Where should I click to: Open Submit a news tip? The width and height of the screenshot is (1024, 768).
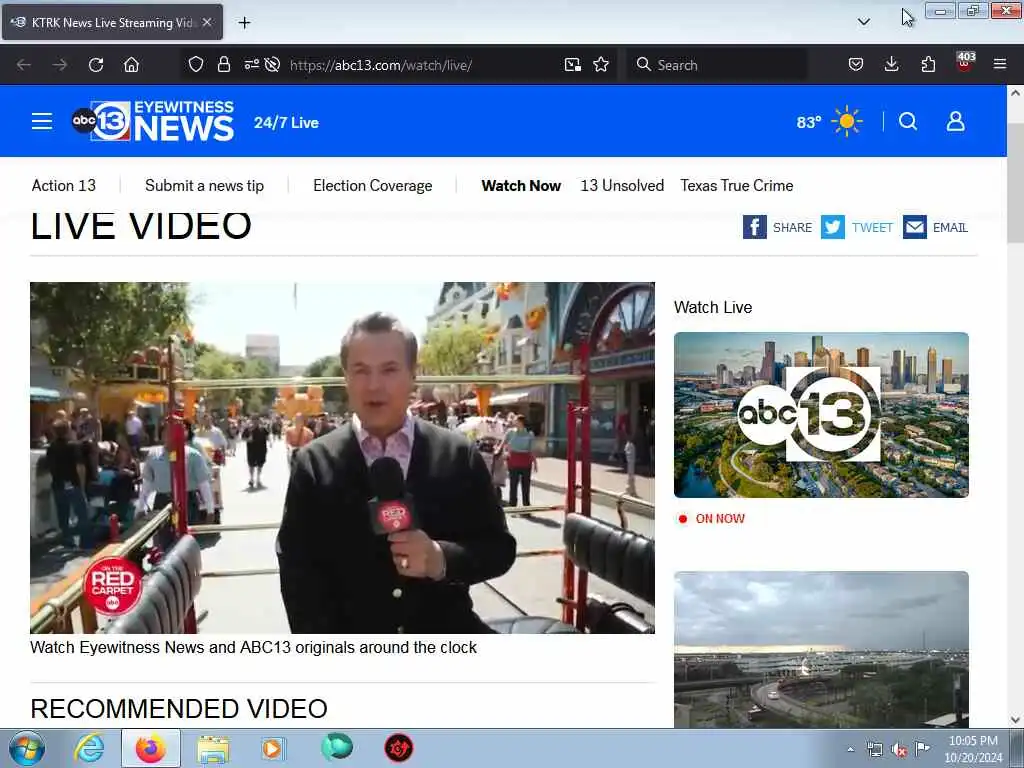204,185
